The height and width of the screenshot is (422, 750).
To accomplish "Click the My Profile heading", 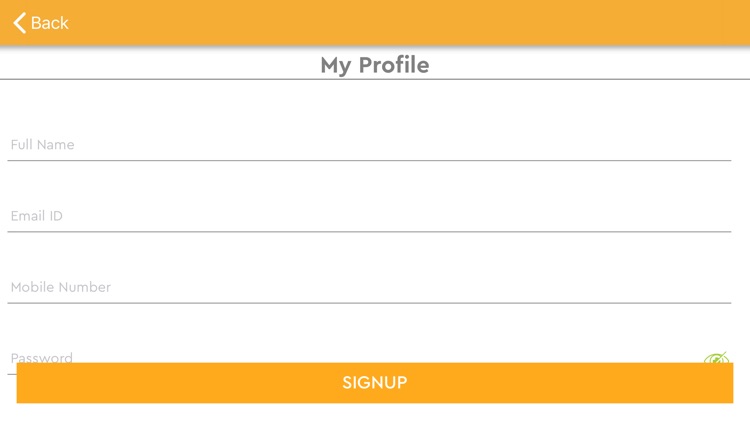I will (x=375, y=65).
